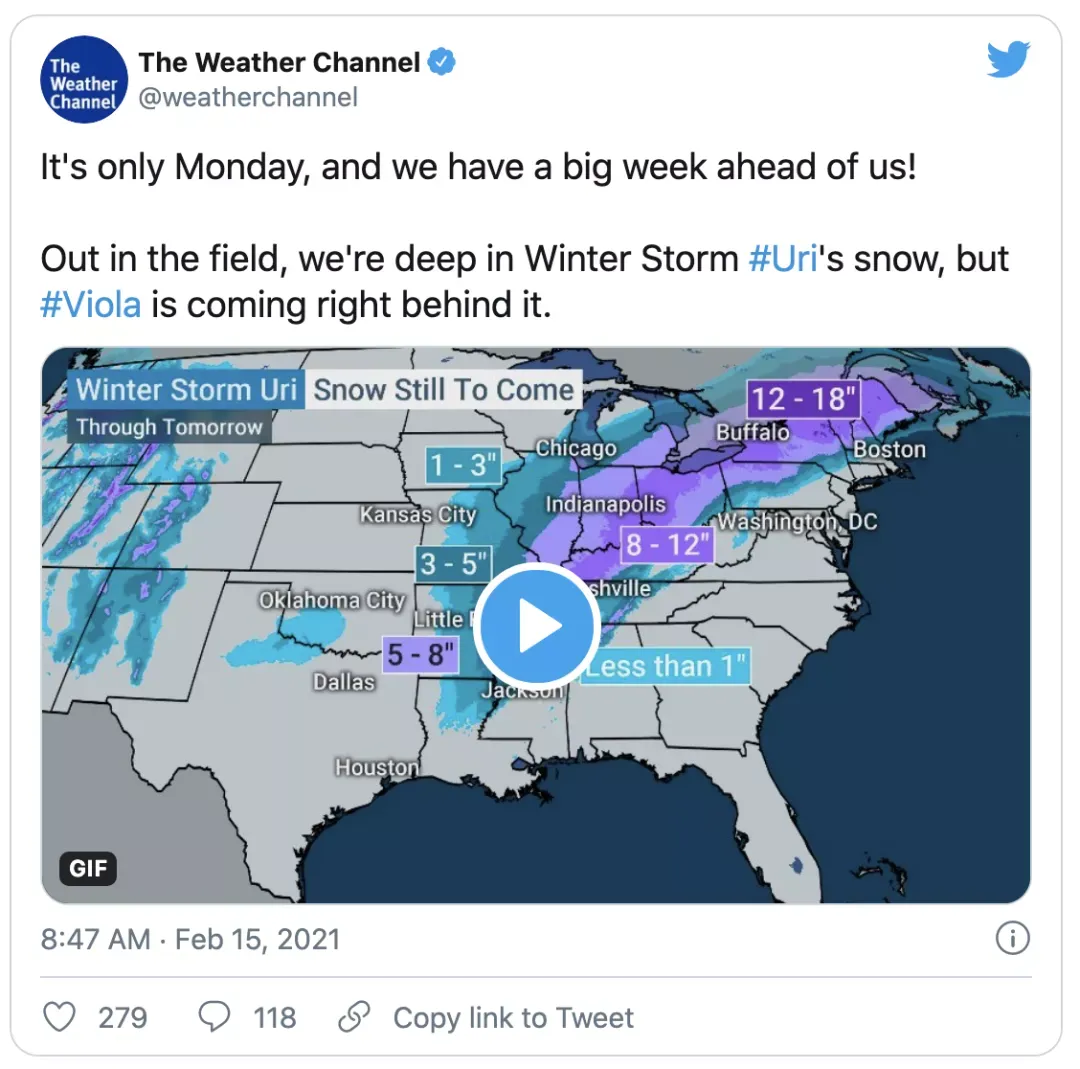Select Copy link to Tweet
The image size is (1080, 1069).
(x=513, y=1017)
